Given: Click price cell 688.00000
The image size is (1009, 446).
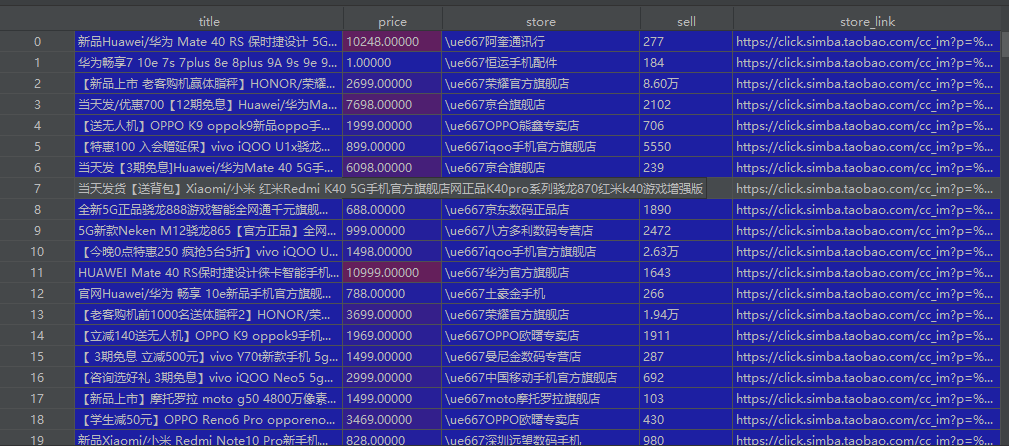Looking at the screenshot, I should [393, 210].
